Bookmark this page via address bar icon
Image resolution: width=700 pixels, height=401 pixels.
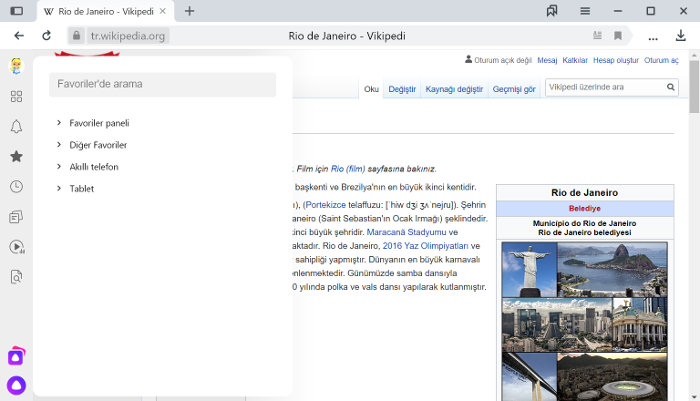[x=618, y=36]
